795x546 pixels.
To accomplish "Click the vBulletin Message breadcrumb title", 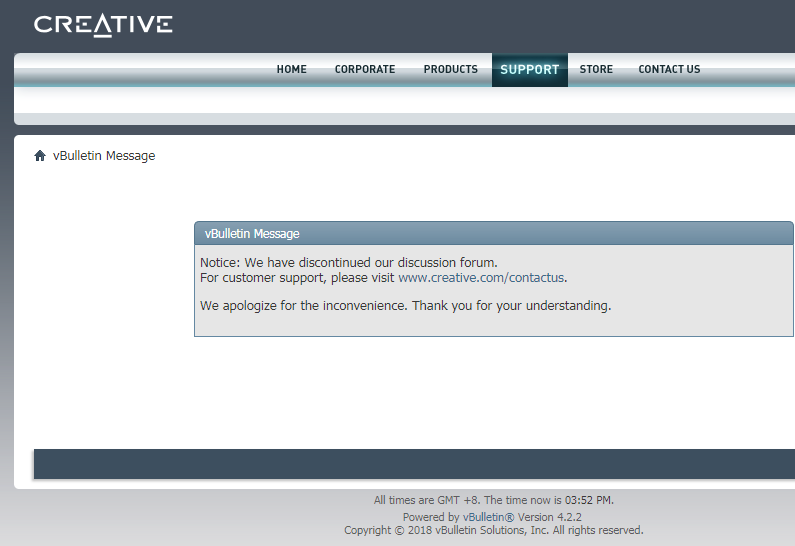I will click(x=104, y=156).
